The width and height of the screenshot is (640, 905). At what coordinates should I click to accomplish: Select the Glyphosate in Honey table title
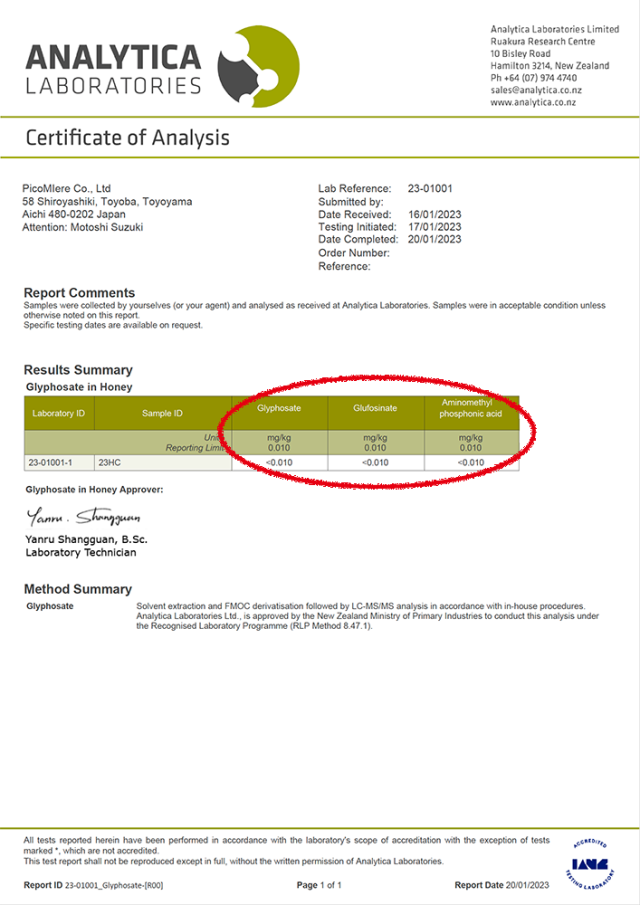coord(79,387)
